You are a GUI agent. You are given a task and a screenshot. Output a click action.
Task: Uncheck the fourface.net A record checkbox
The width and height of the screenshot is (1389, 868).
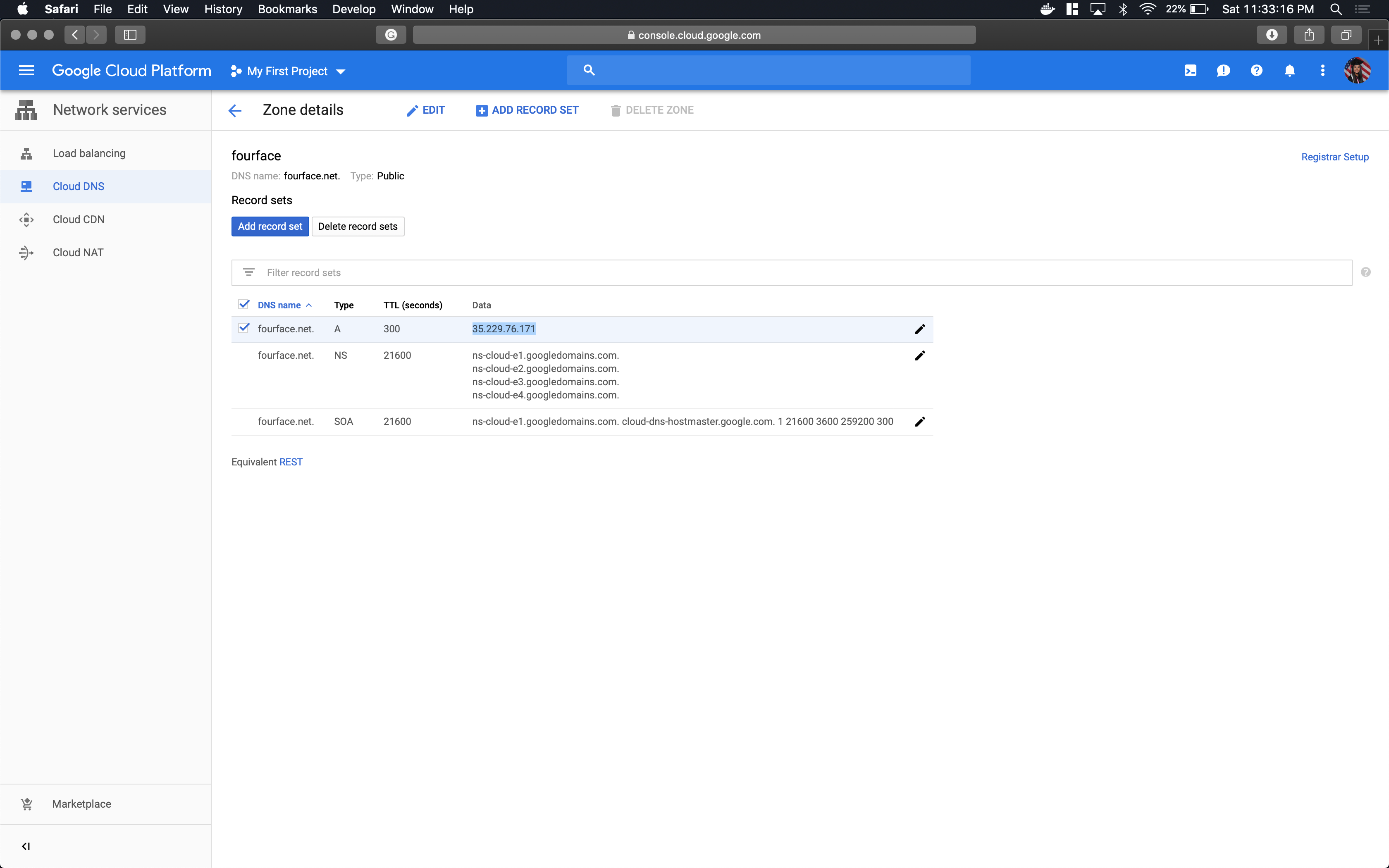click(x=244, y=328)
